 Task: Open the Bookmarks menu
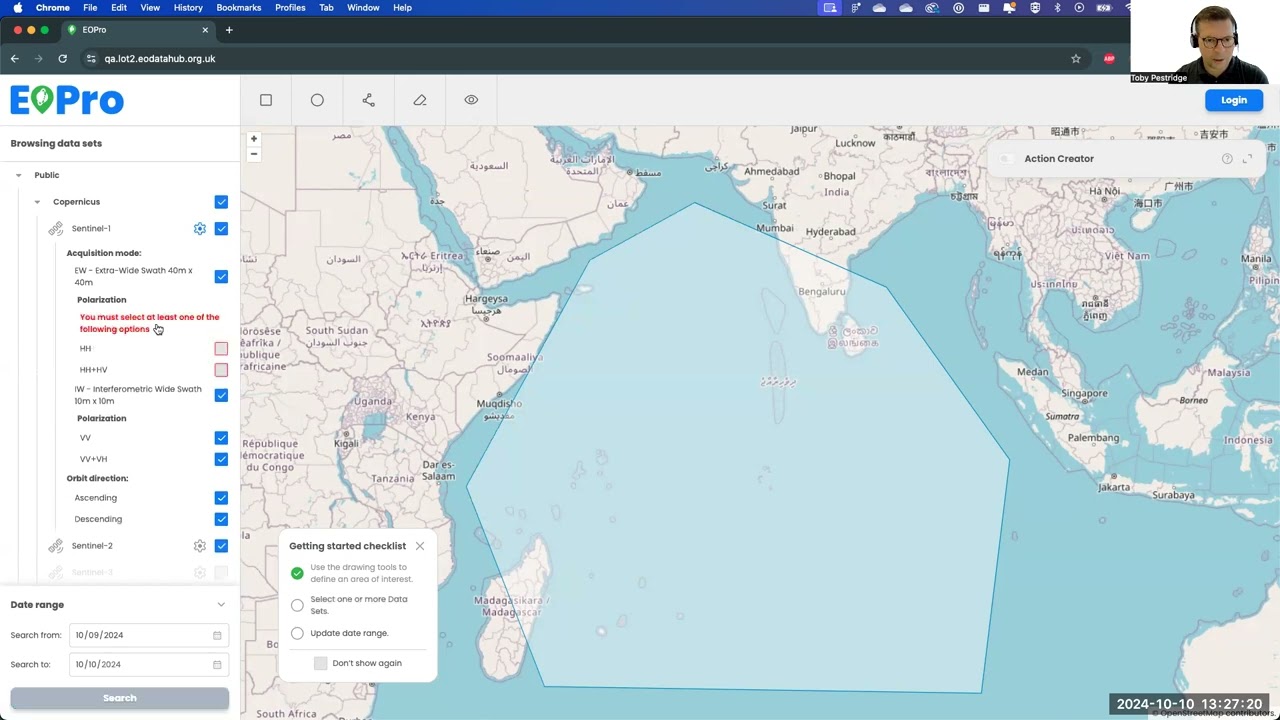click(x=239, y=8)
